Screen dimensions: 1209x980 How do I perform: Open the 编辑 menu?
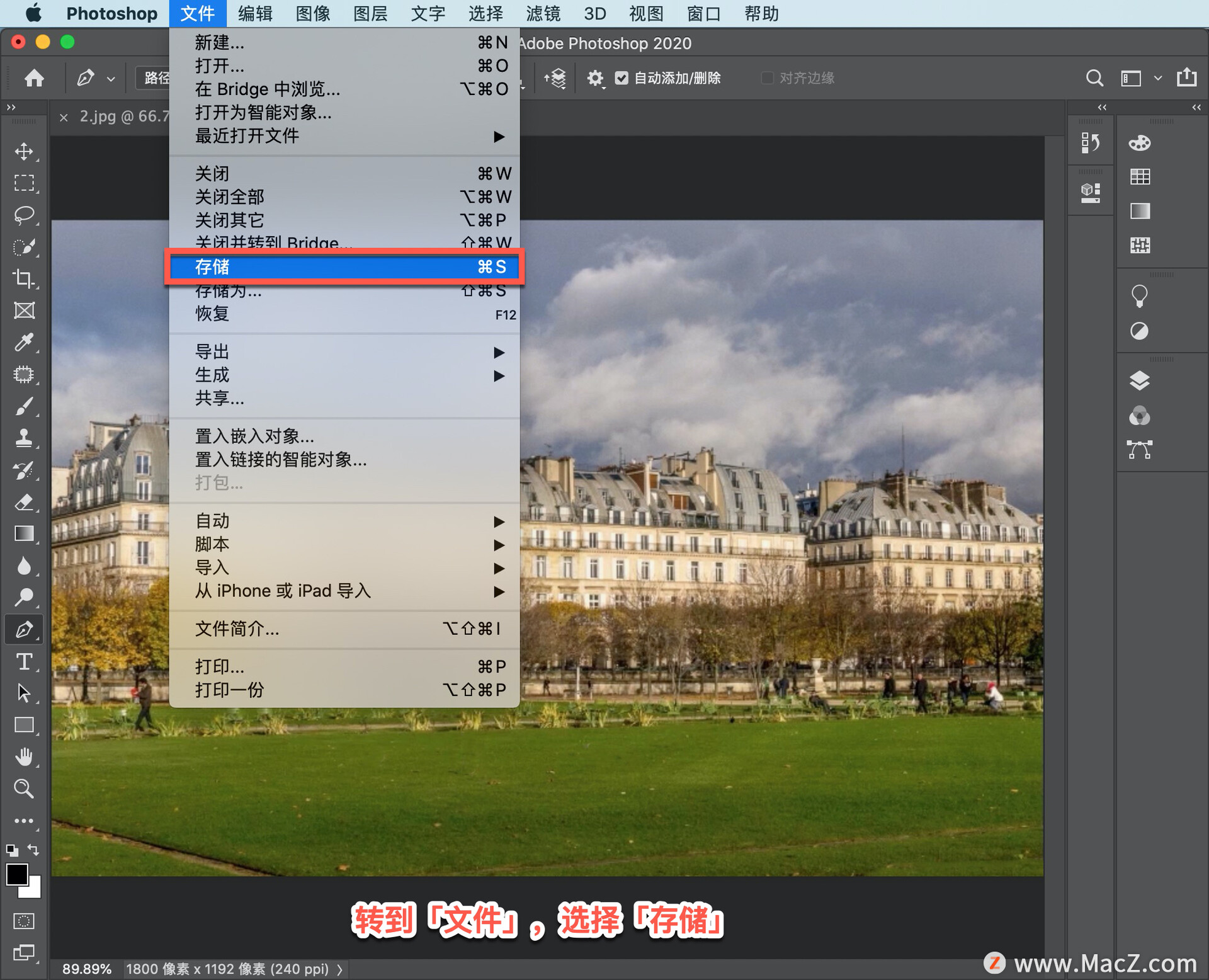coord(255,13)
